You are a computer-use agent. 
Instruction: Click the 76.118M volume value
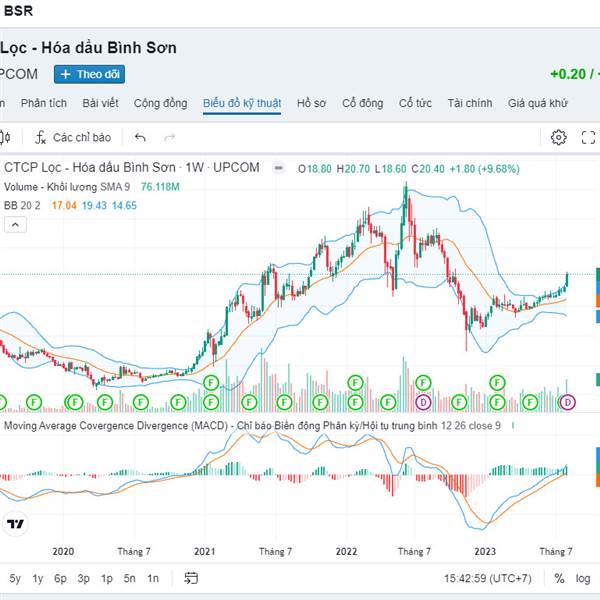tap(160, 187)
